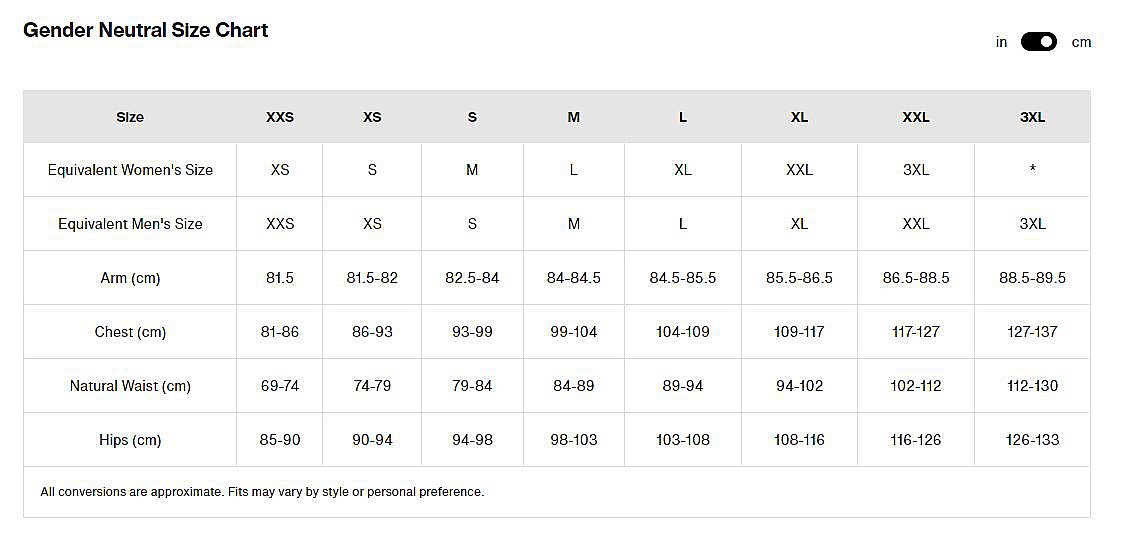Viewport: 1126px width, 536px height.
Task: Select the 84-89 natural waist cell
Action: click(x=573, y=386)
